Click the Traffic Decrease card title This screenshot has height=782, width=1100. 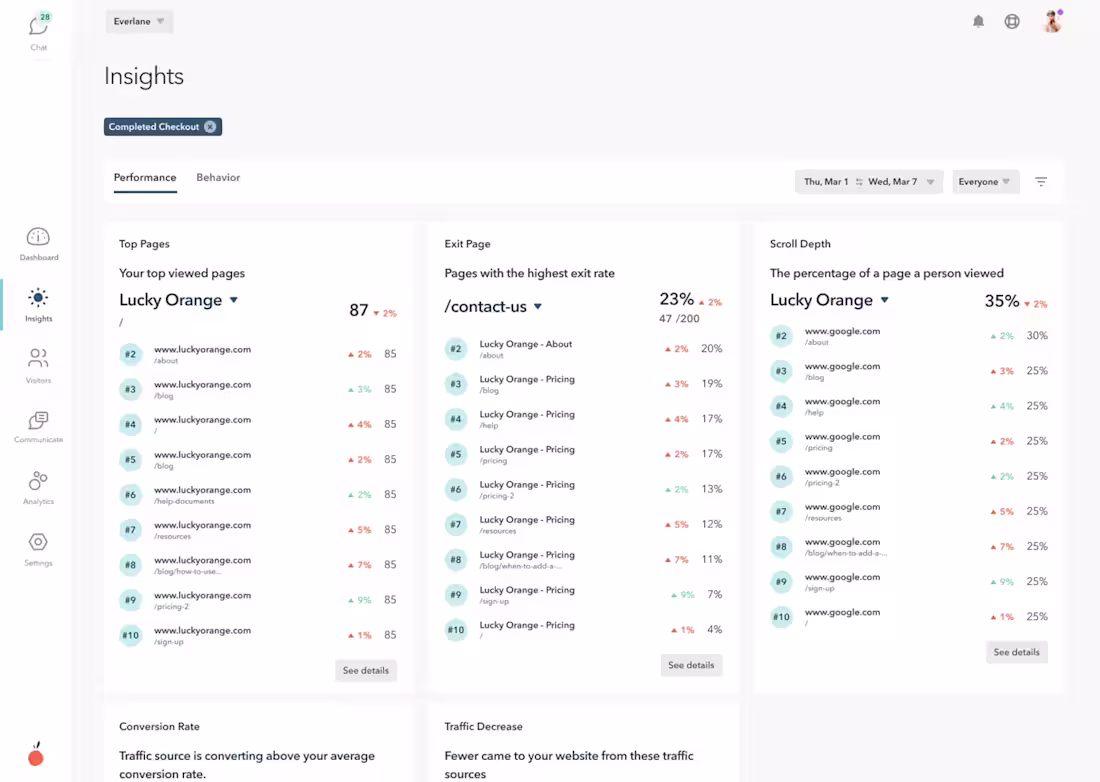click(x=483, y=727)
